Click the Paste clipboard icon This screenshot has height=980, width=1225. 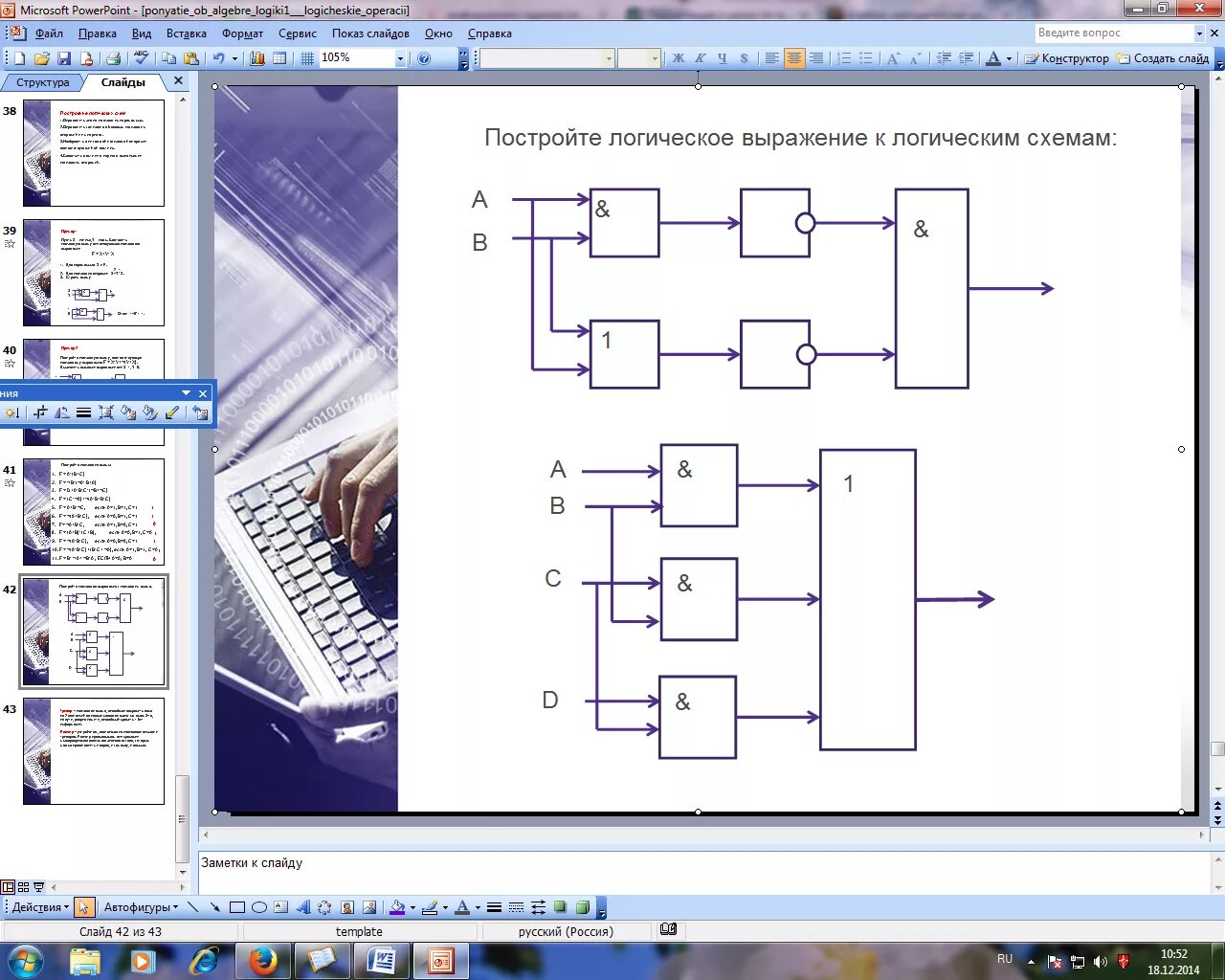click(191, 58)
